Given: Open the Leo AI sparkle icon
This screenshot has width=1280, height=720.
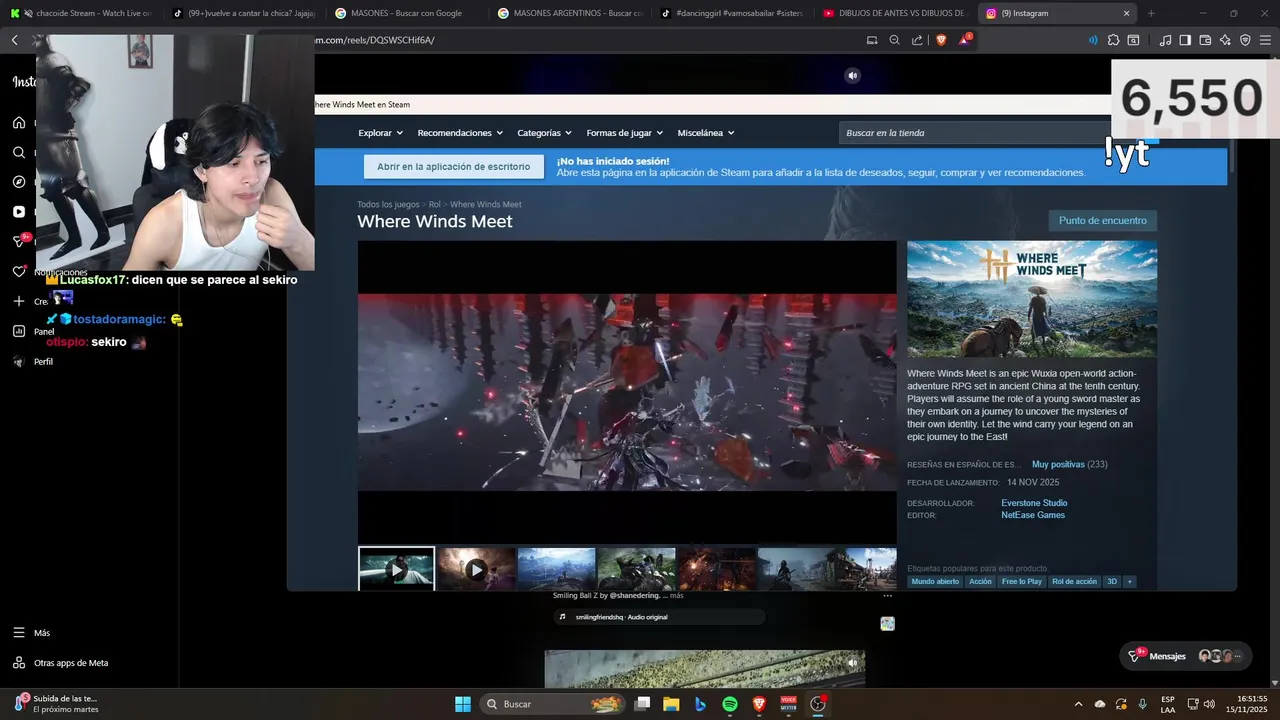Looking at the screenshot, I should pyautogui.click(x=1225, y=40).
